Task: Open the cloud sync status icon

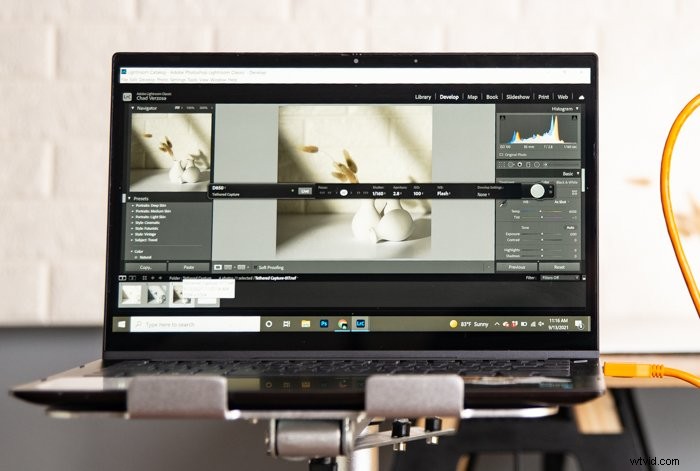Action: tap(581, 97)
